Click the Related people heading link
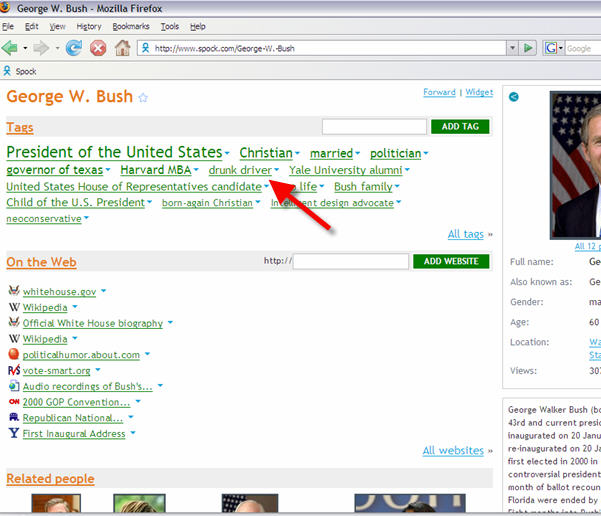Viewport: 601px width, 516px height. coord(50,478)
